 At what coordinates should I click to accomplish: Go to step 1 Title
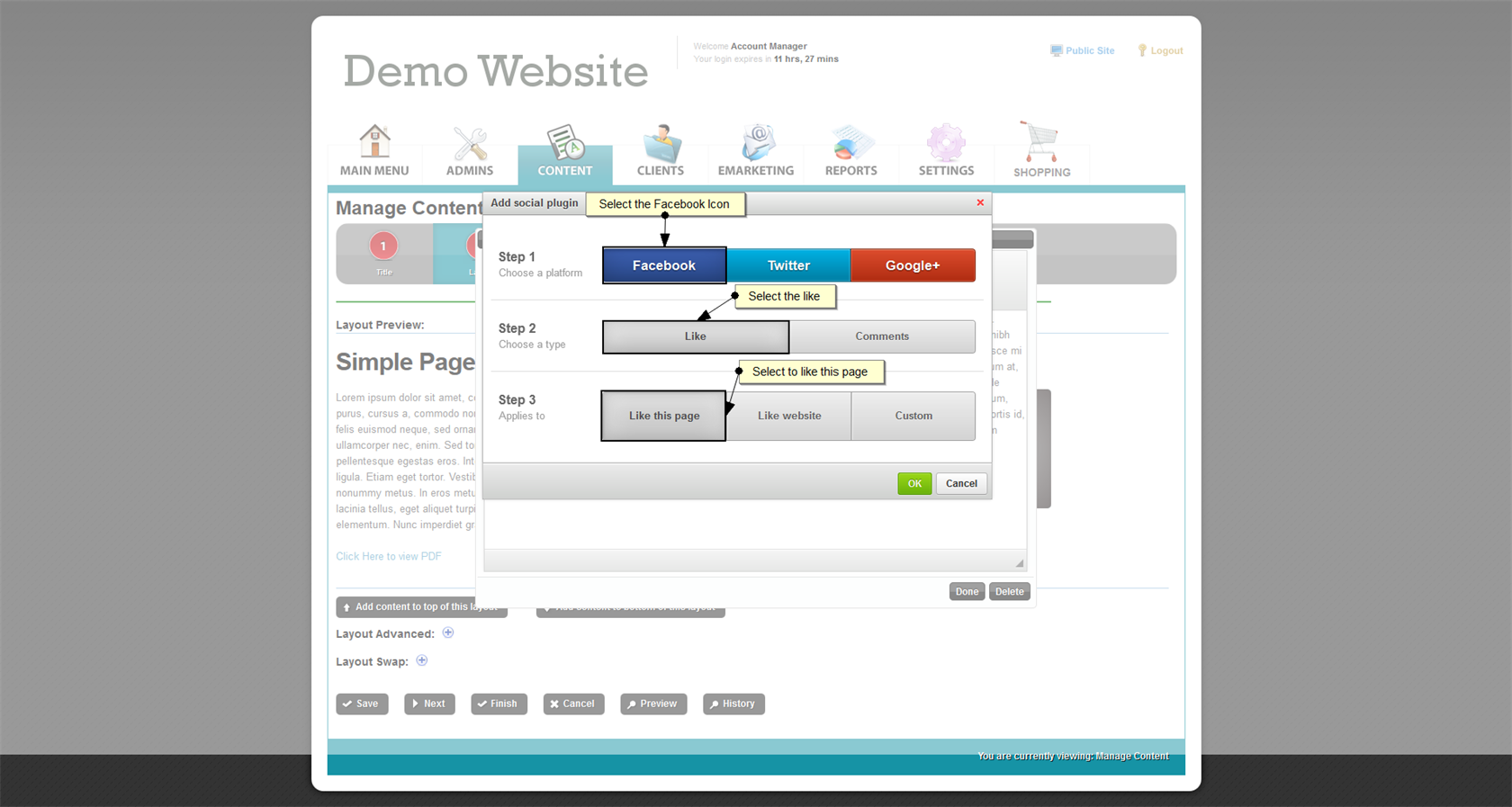click(x=383, y=247)
